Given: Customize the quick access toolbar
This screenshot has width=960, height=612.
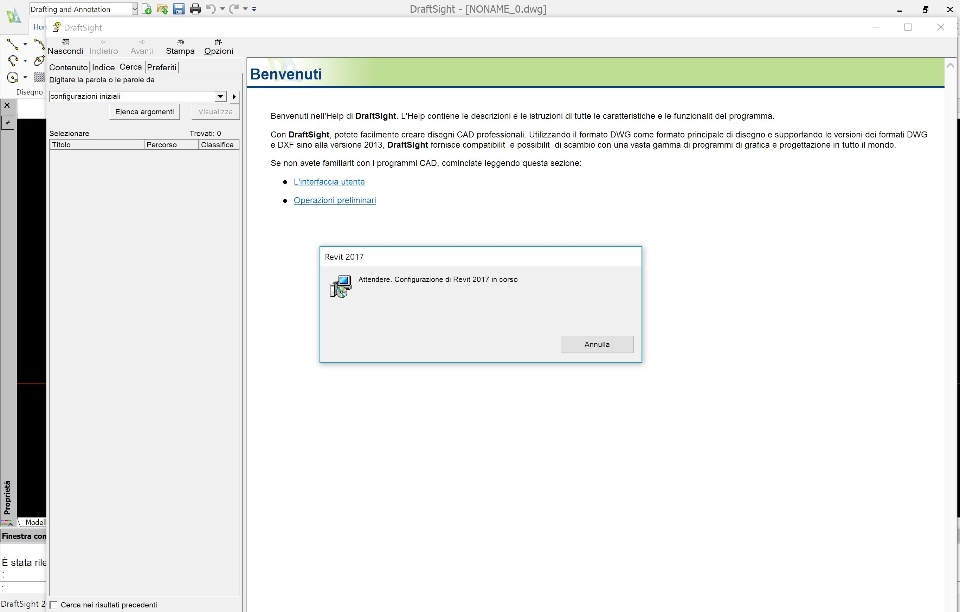Looking at the screenshot, I should pos(254,9).
